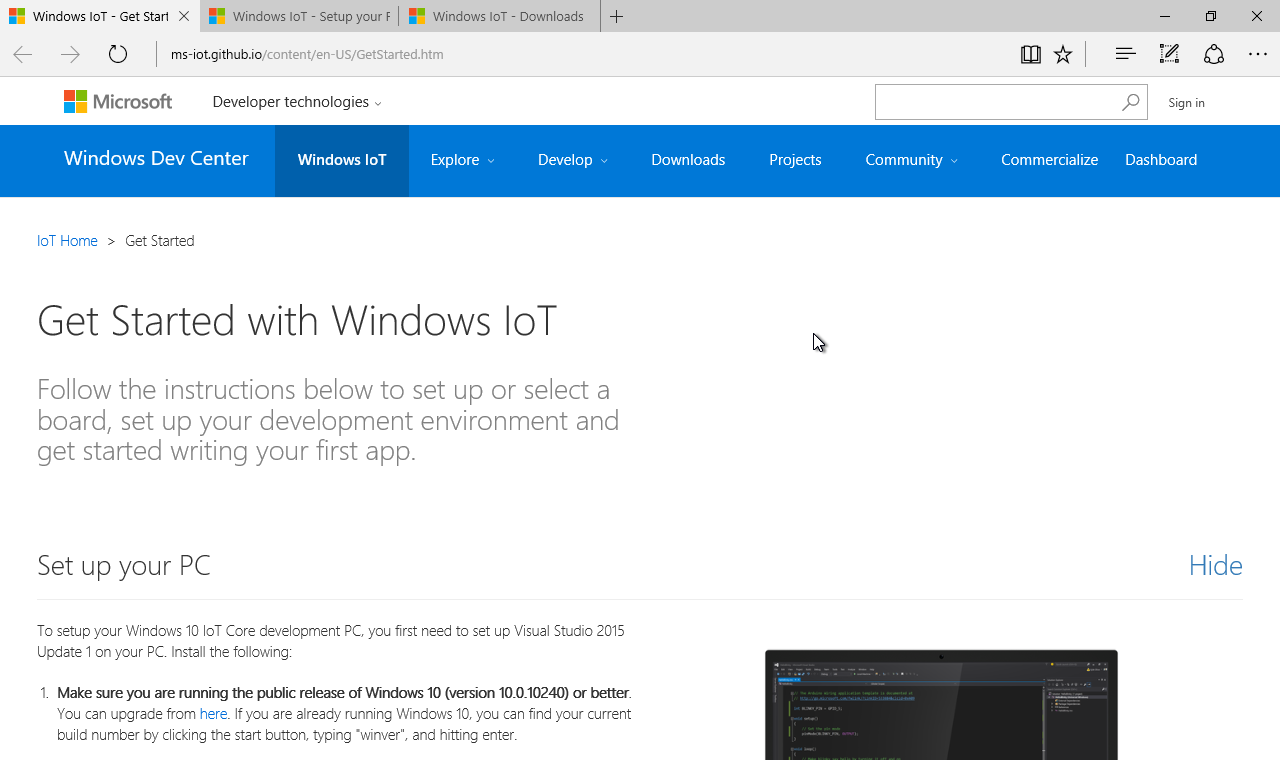Screen dimensions: 1280x760
Task: Open the Hub panel
Action: pyautogui.click(x=1125, y=54)
